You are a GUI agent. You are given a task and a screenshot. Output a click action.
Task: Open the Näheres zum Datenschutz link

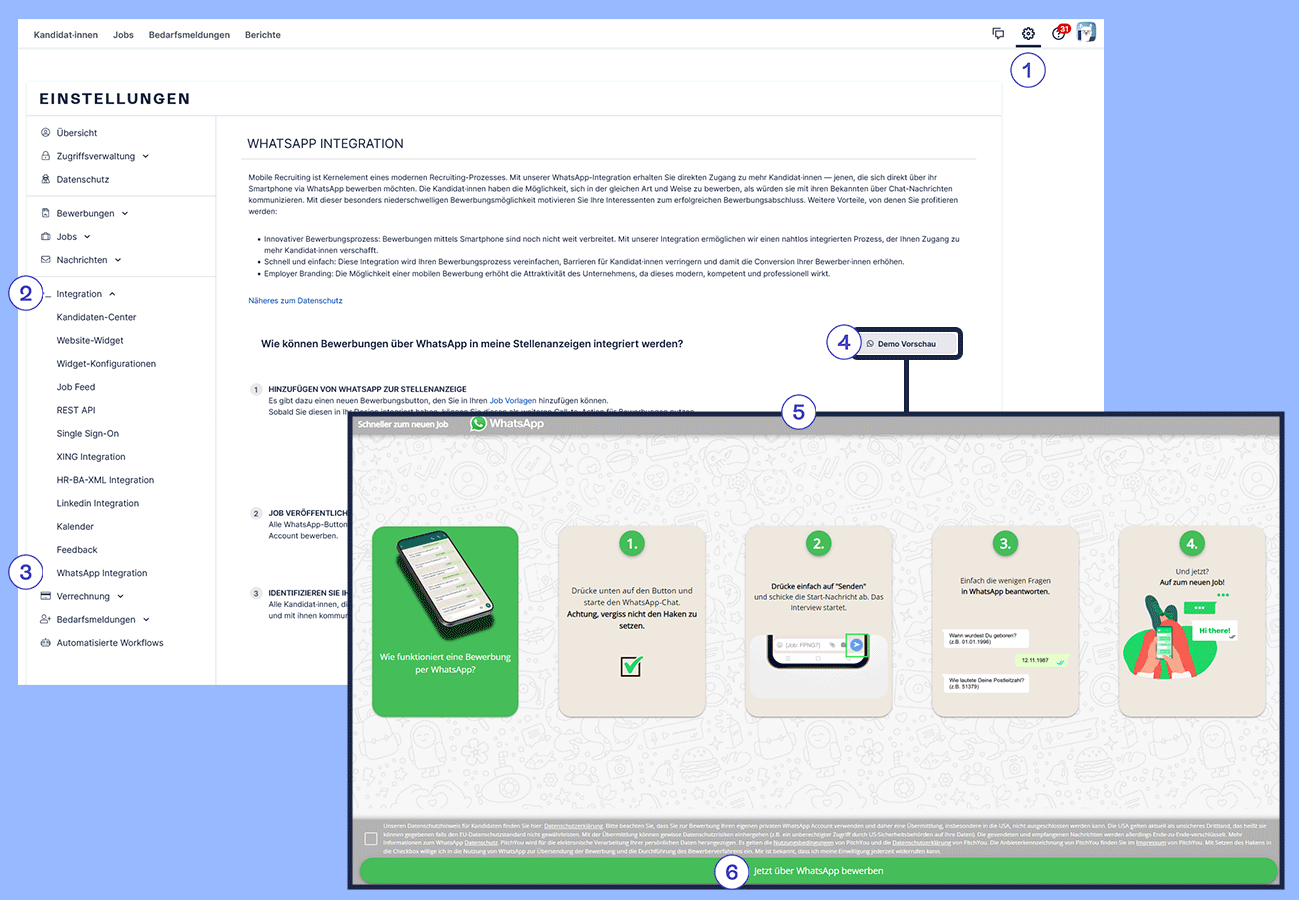(x=295, y=301)
